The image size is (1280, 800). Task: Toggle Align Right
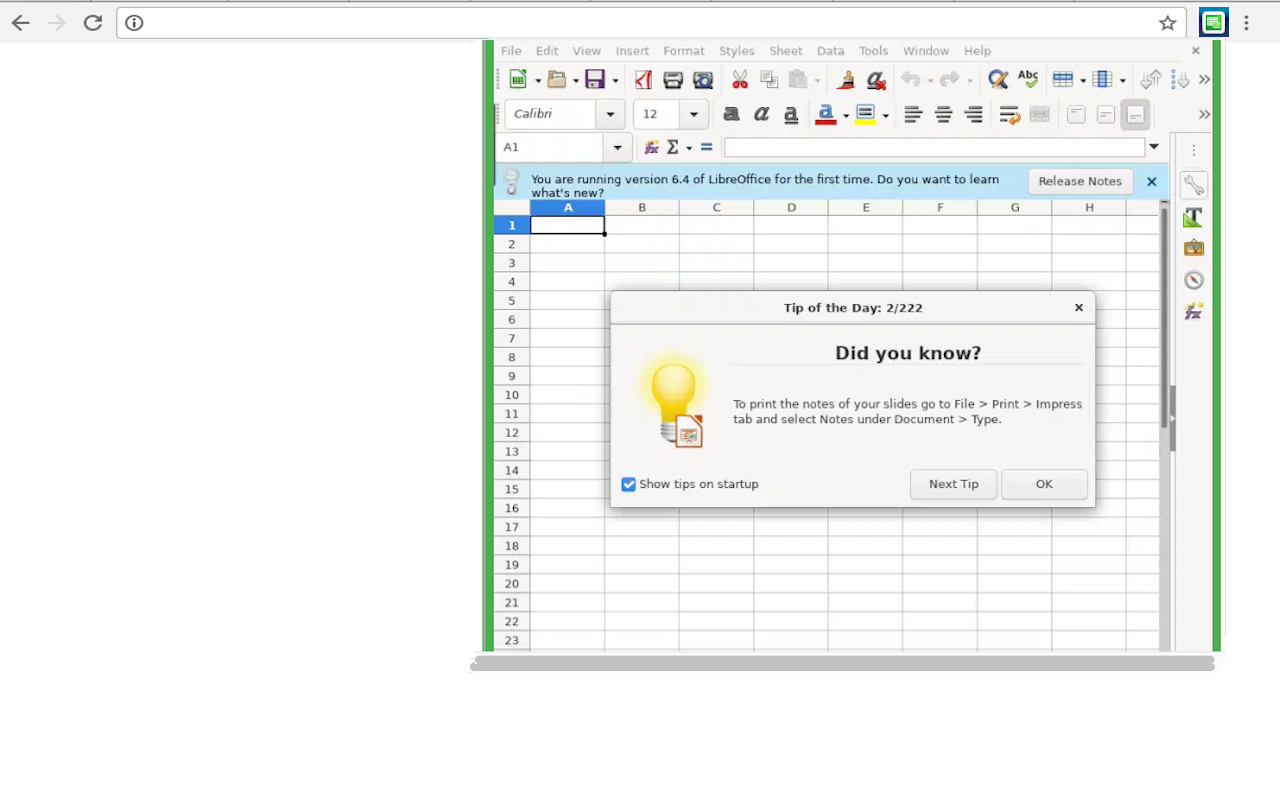[x=973, y=114]
